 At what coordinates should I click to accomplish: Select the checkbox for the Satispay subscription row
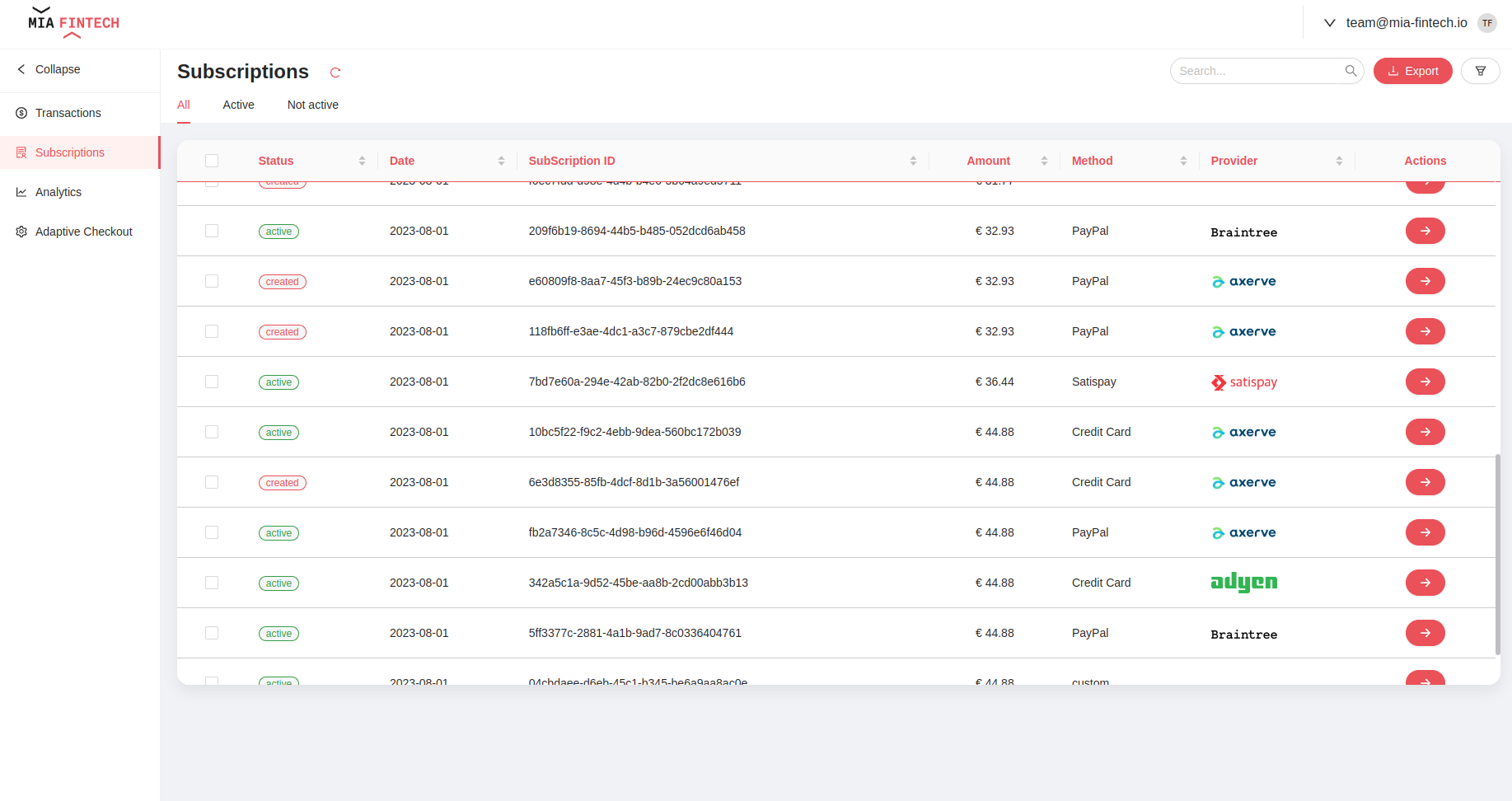(212, 382)
